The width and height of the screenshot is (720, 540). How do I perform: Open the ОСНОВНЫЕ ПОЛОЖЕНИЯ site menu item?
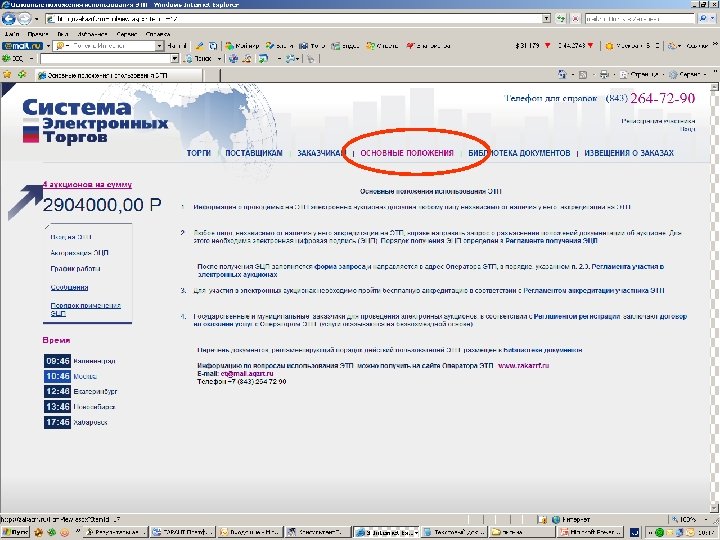coord(407,153)
